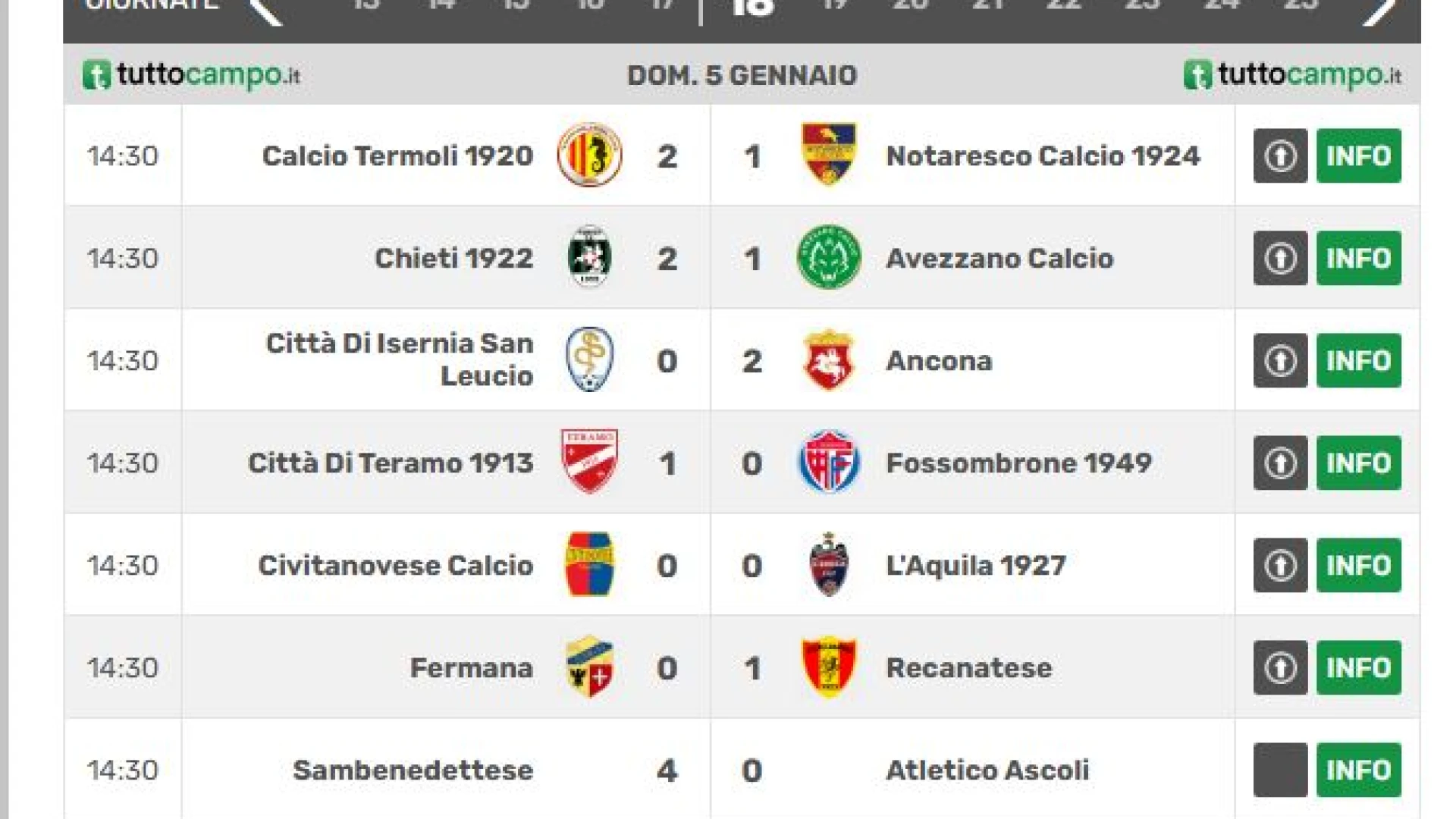Click the Notaresco Calcio 1924 crest
The width and height of the screenshot is (1456, 819).
(x=829, y=155)
